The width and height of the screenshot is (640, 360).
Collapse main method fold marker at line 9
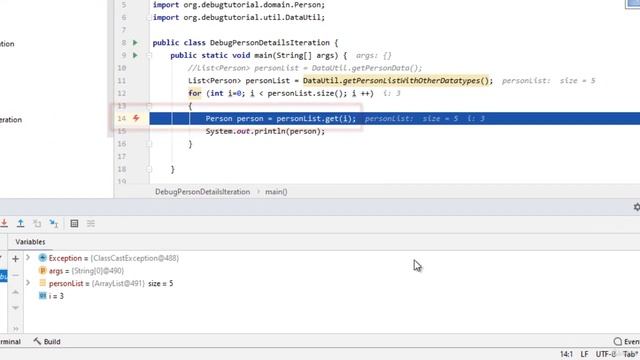pos(149,55)
